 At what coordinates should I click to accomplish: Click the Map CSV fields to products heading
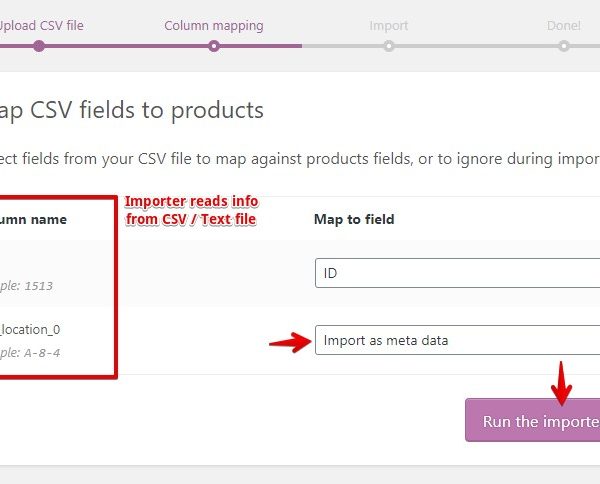[x=132, y=110]
